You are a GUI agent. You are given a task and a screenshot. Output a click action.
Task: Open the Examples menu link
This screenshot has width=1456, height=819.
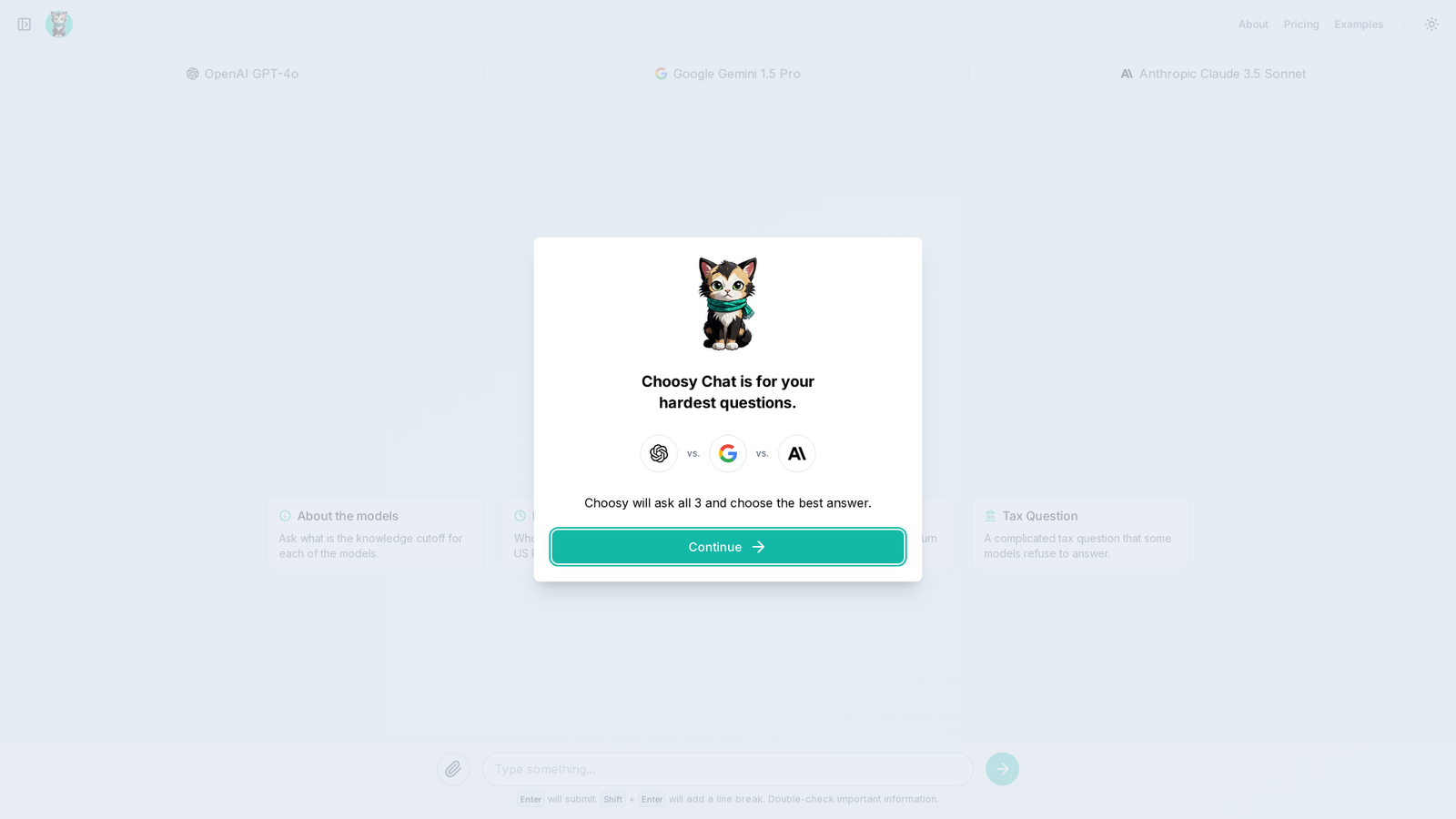pyautogui.click(x=1359, y=25)
